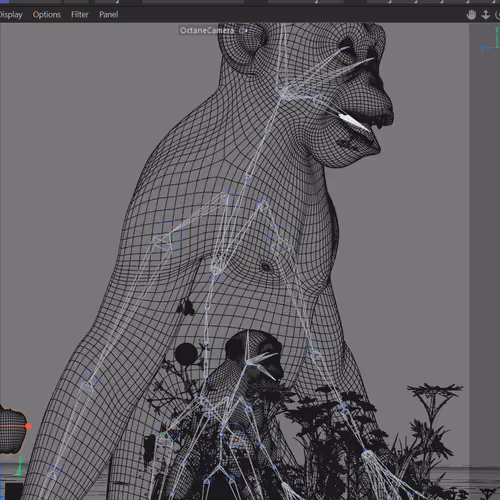Select the white fang in ape's mouth
500x500 pixels.
click(x=354, y=122)
